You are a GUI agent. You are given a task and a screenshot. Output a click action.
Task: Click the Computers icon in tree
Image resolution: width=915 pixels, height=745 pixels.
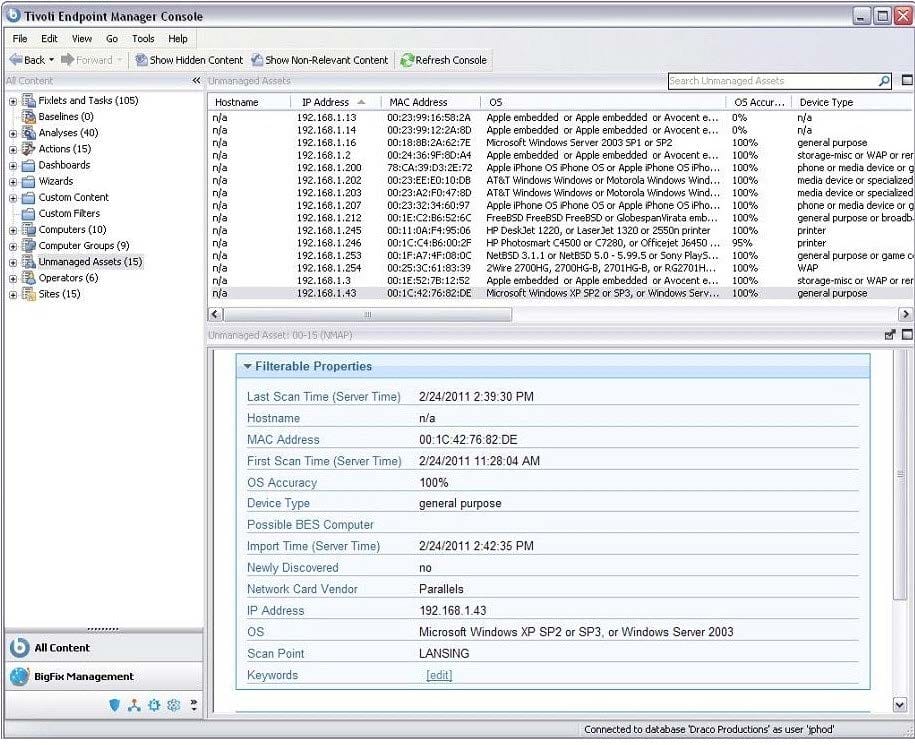pyautogui.click(x=29, y=229)
